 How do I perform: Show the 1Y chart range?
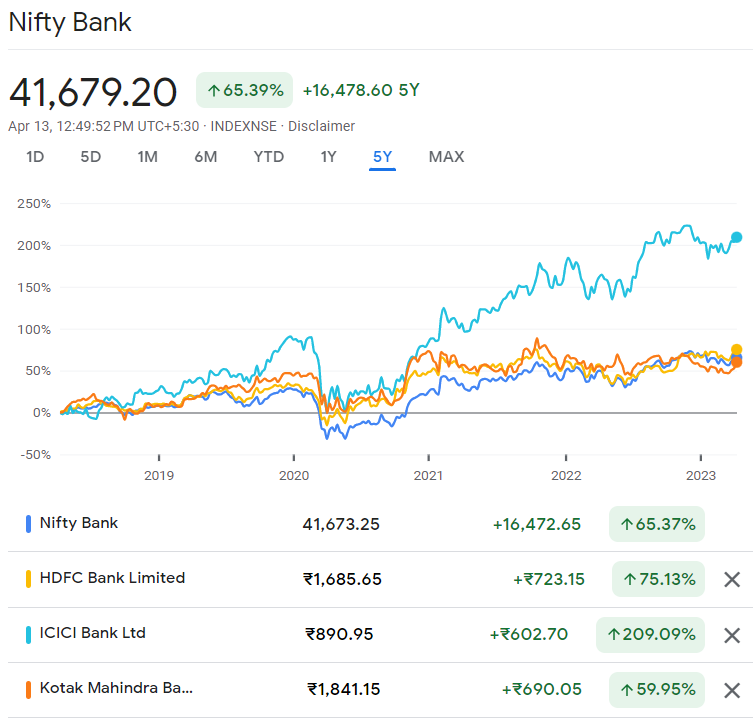[328, 157]
